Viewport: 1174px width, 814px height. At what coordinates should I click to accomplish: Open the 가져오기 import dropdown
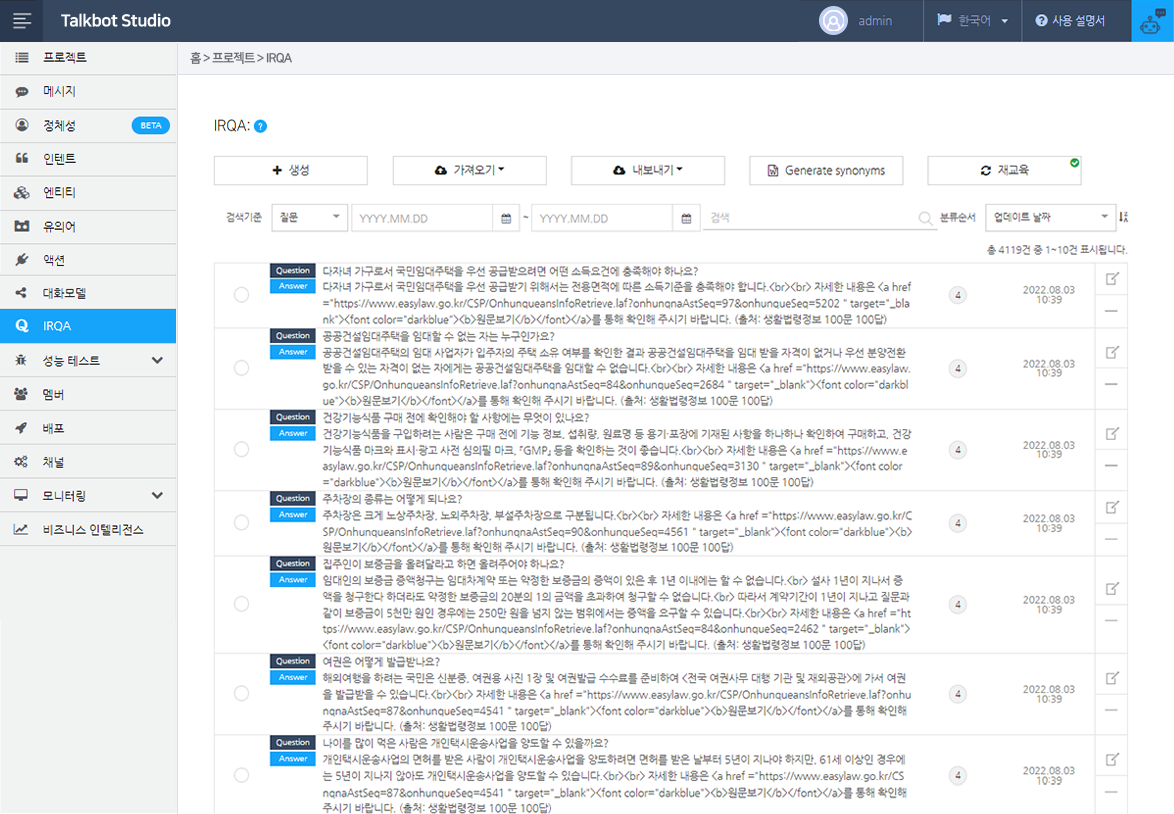469,171
